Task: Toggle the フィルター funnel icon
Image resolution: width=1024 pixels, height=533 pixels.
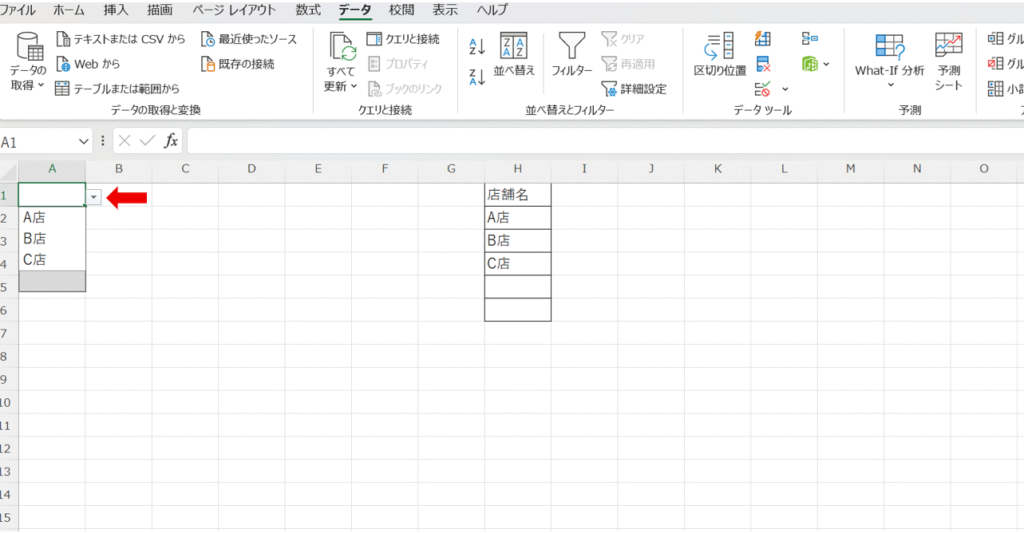Action: 571,55
